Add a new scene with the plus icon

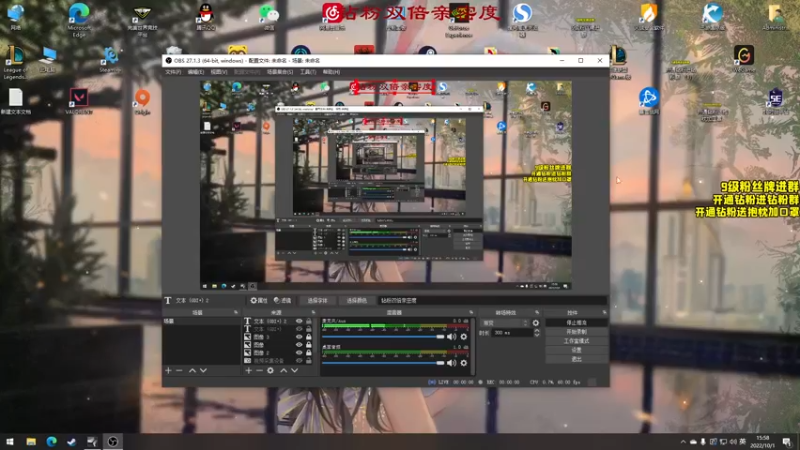(x=168, y=370)
